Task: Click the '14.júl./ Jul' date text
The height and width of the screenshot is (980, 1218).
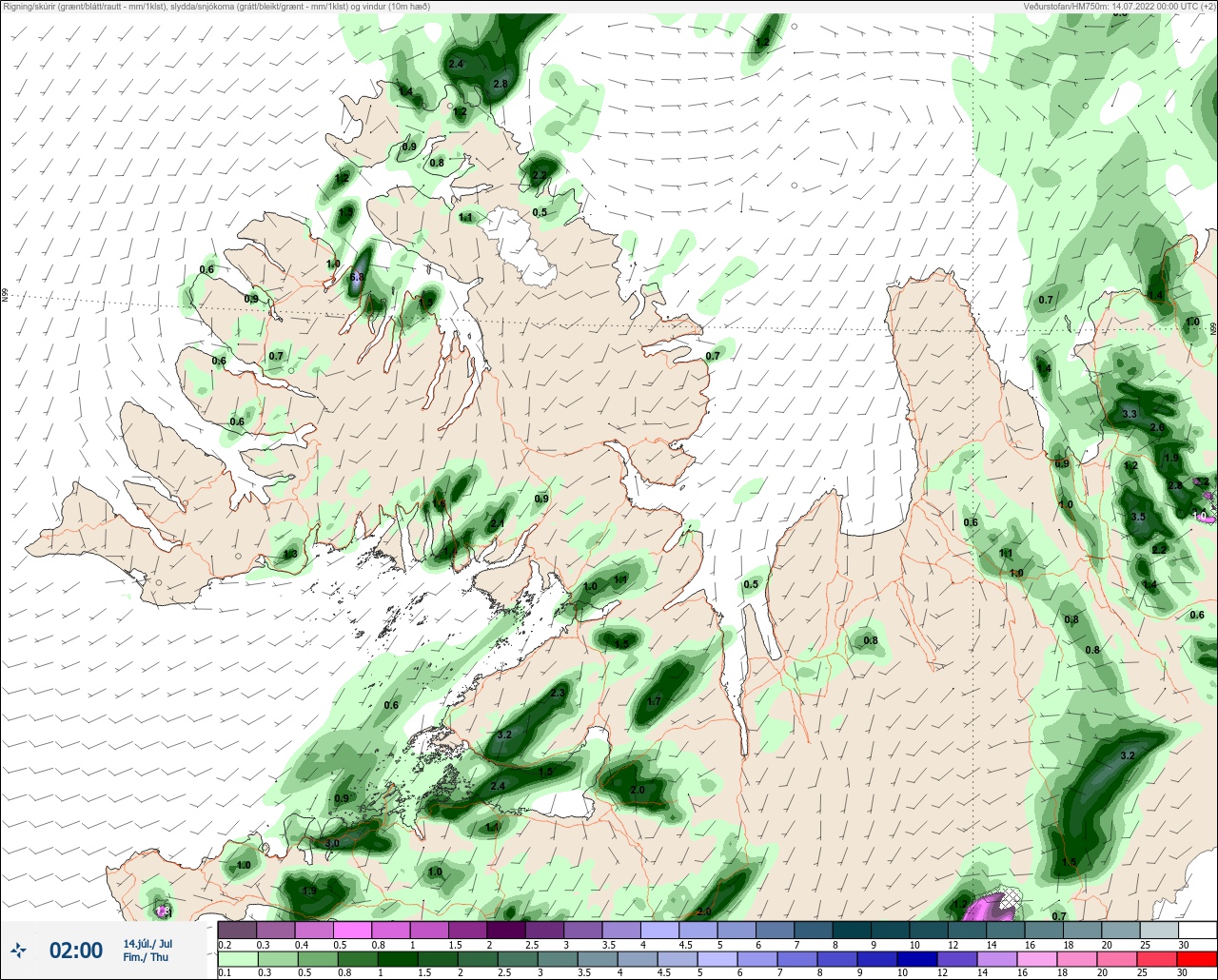Action: click(x=147, y=943)
